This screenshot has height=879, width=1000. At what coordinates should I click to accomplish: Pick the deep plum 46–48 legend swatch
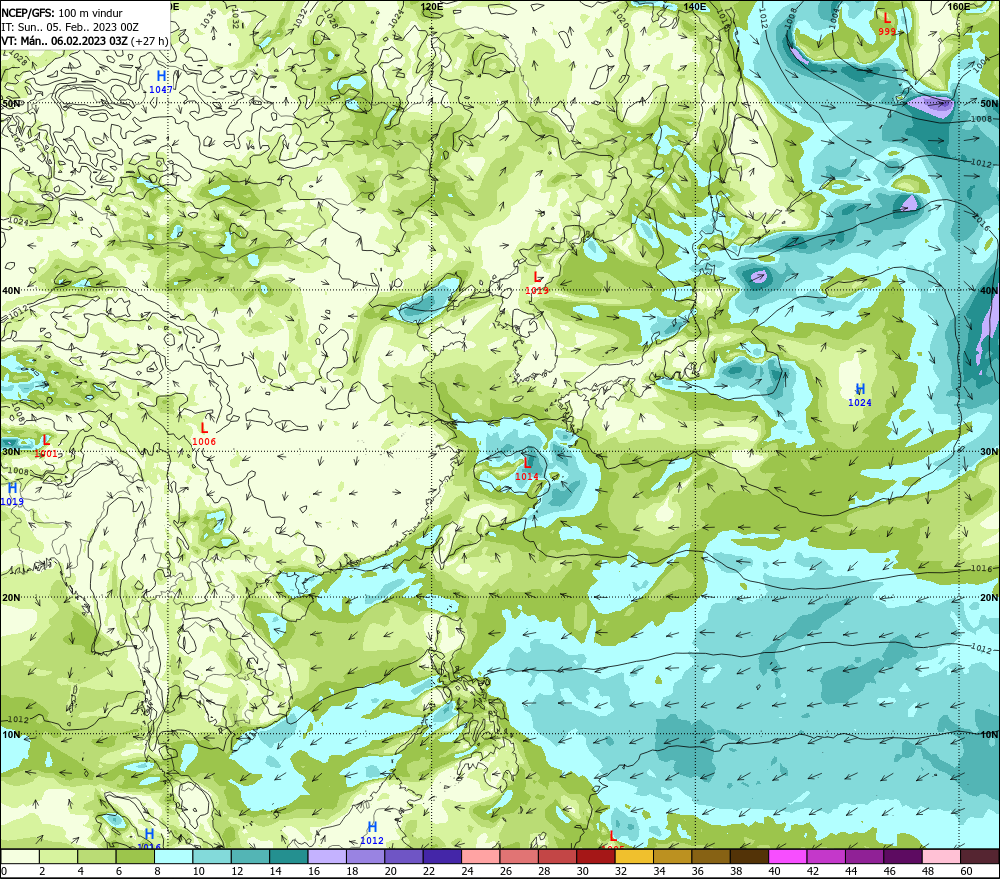(x=903, y=856)
